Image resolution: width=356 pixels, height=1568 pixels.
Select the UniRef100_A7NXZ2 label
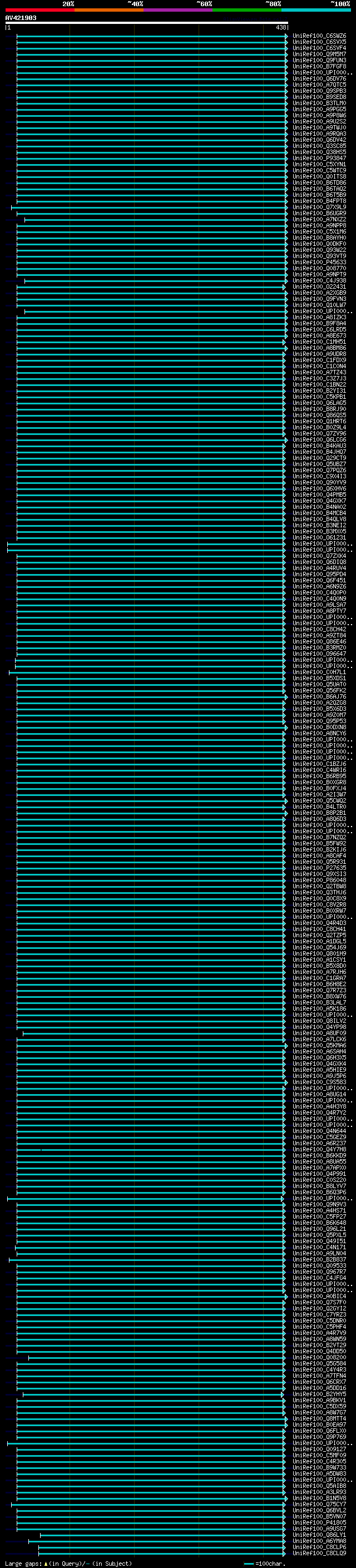click(319, 219)
